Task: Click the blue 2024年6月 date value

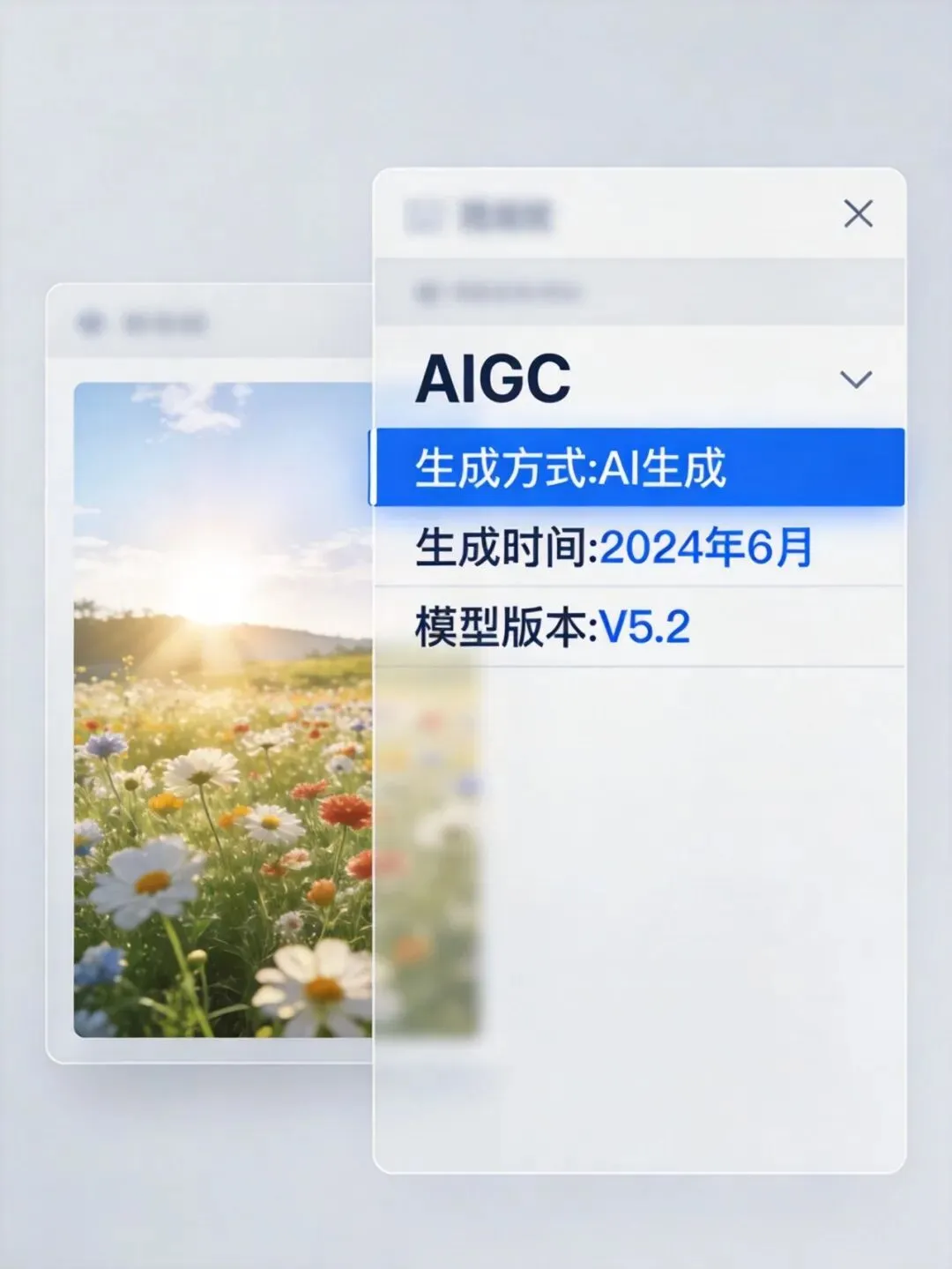Action: [705, 548]
